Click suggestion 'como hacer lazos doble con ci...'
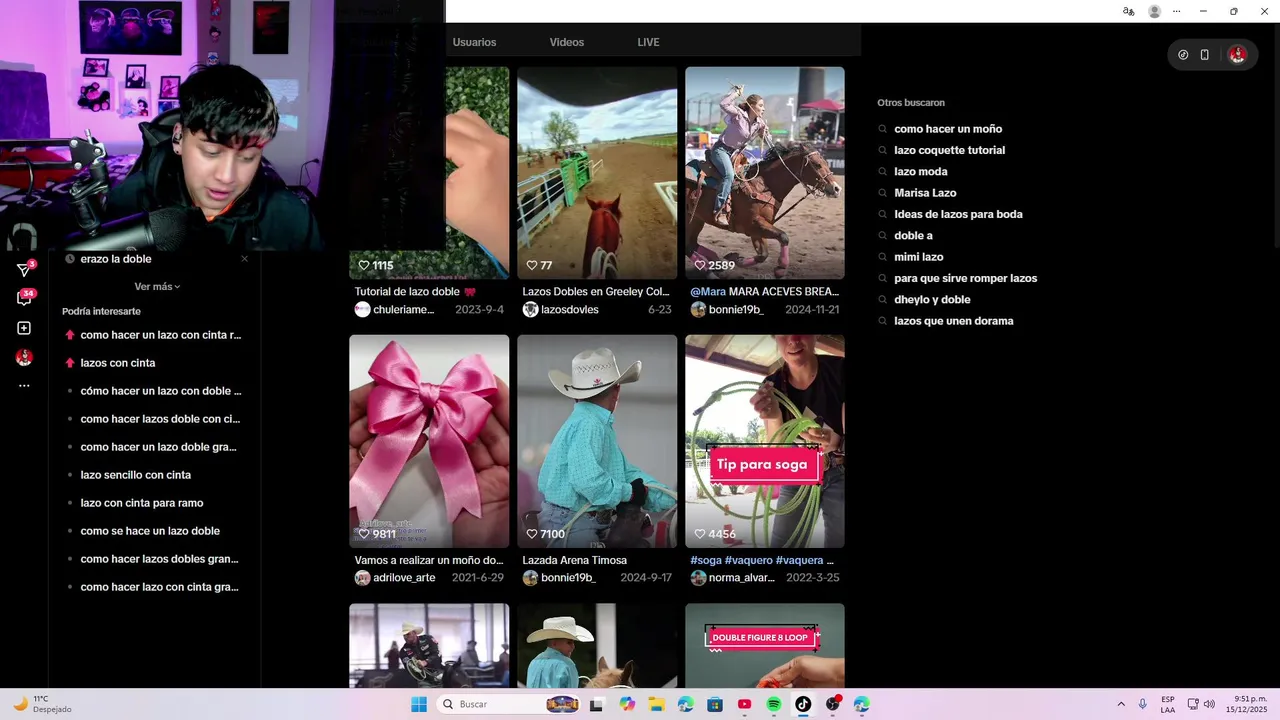This screenshot has height=720, width=1280. click(160, 419)
